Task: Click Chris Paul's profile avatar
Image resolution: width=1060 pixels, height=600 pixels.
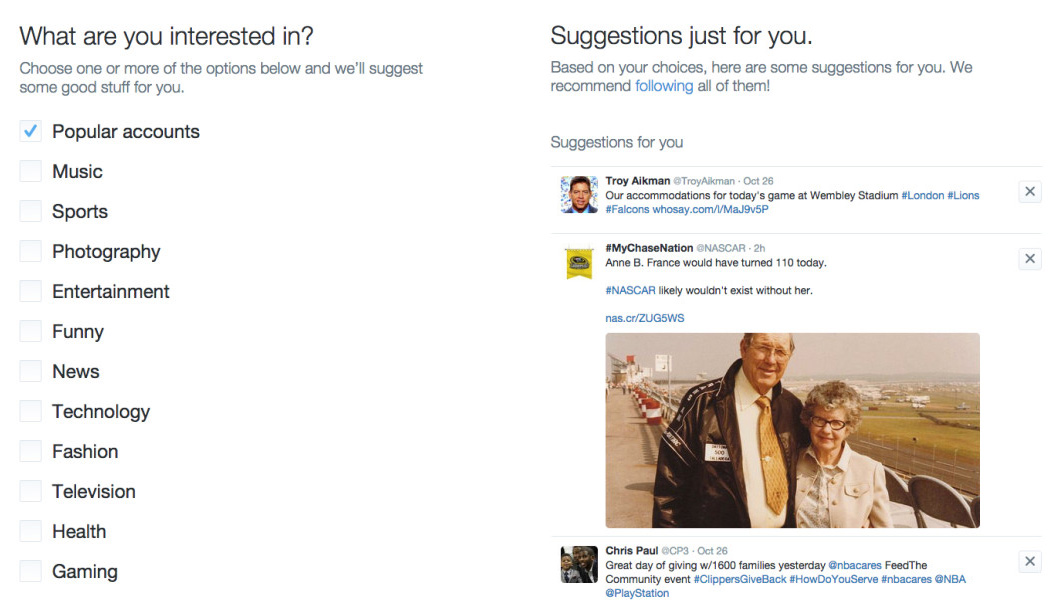Action: (x=579, y=564)
